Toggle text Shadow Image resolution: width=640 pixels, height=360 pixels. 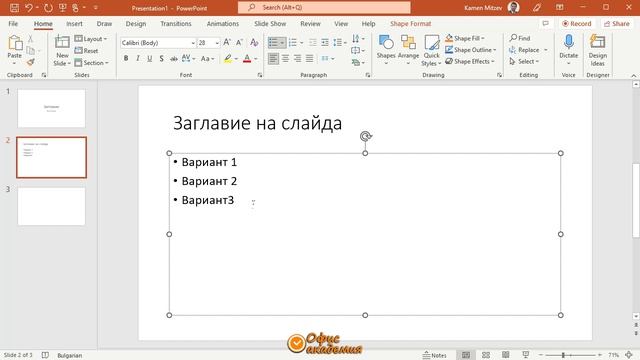[x=162, y=58]
